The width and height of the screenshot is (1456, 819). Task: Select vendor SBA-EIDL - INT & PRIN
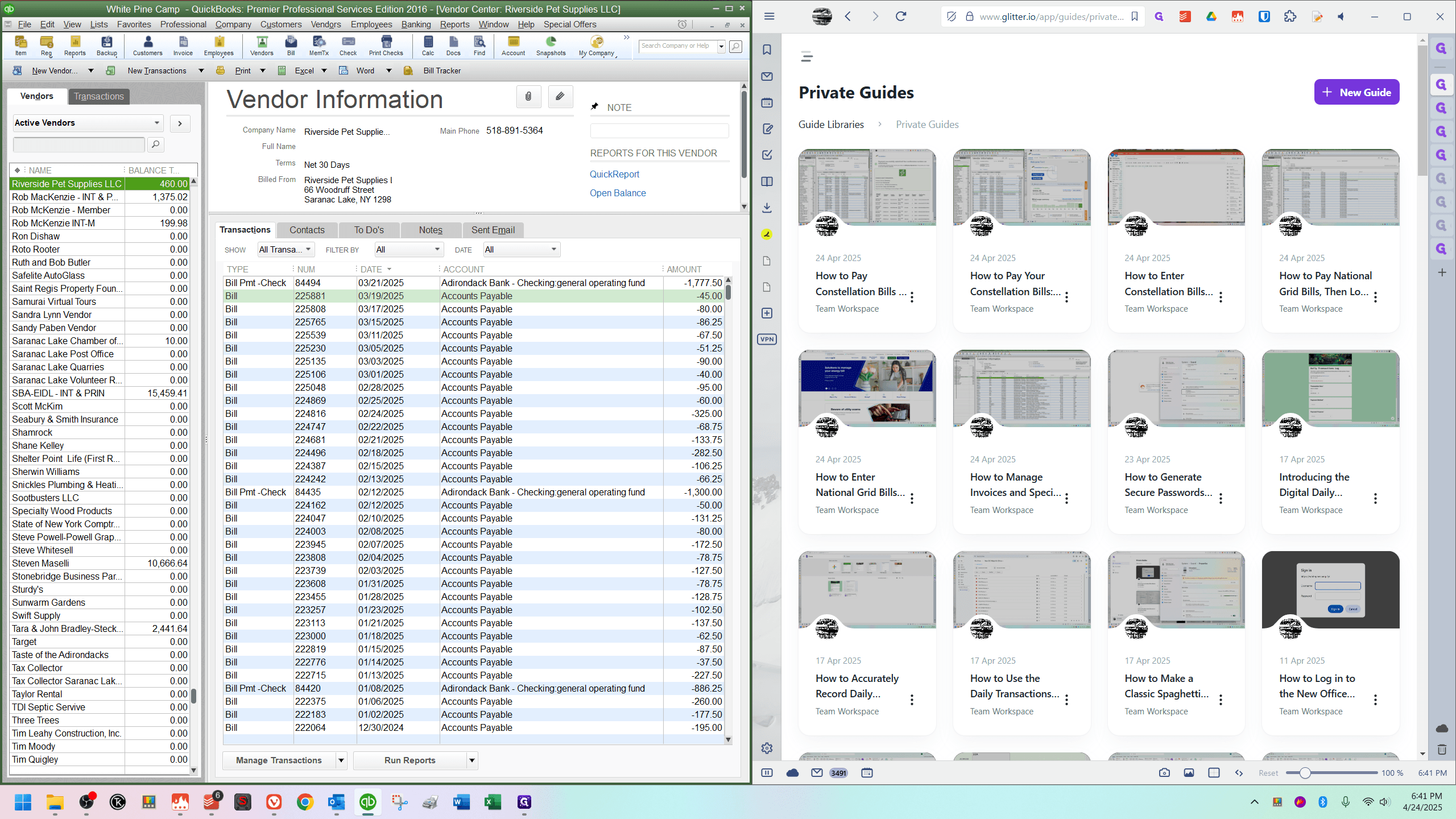[x=100, y=394]
